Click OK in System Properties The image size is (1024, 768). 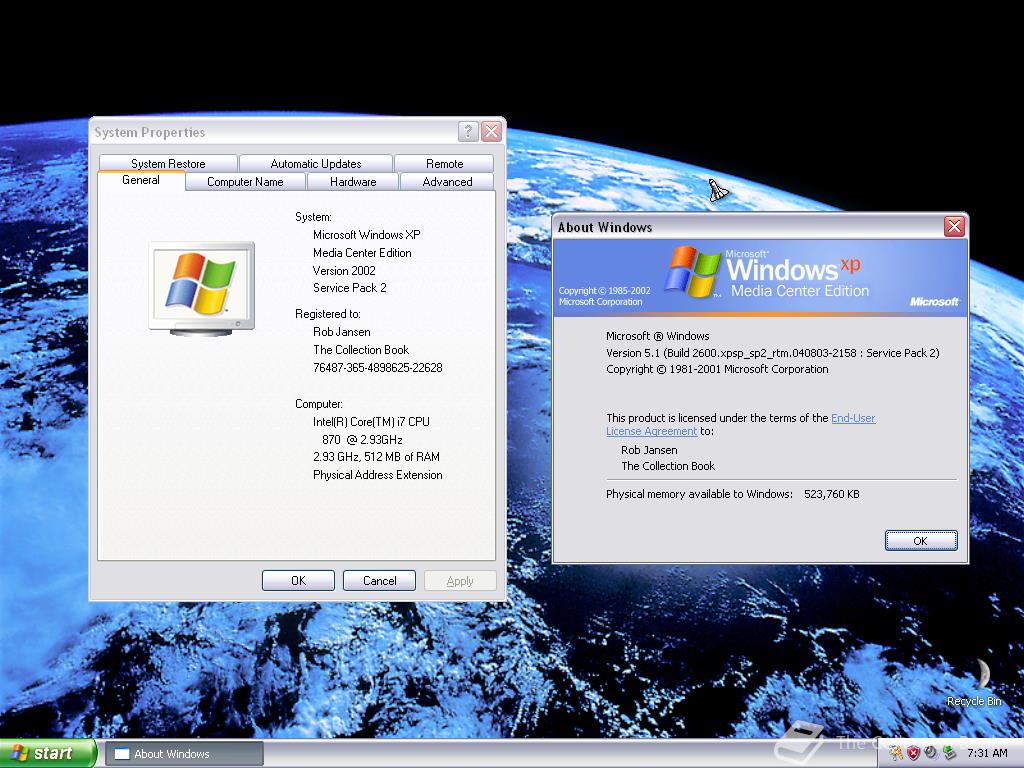(x=298, y=581)
